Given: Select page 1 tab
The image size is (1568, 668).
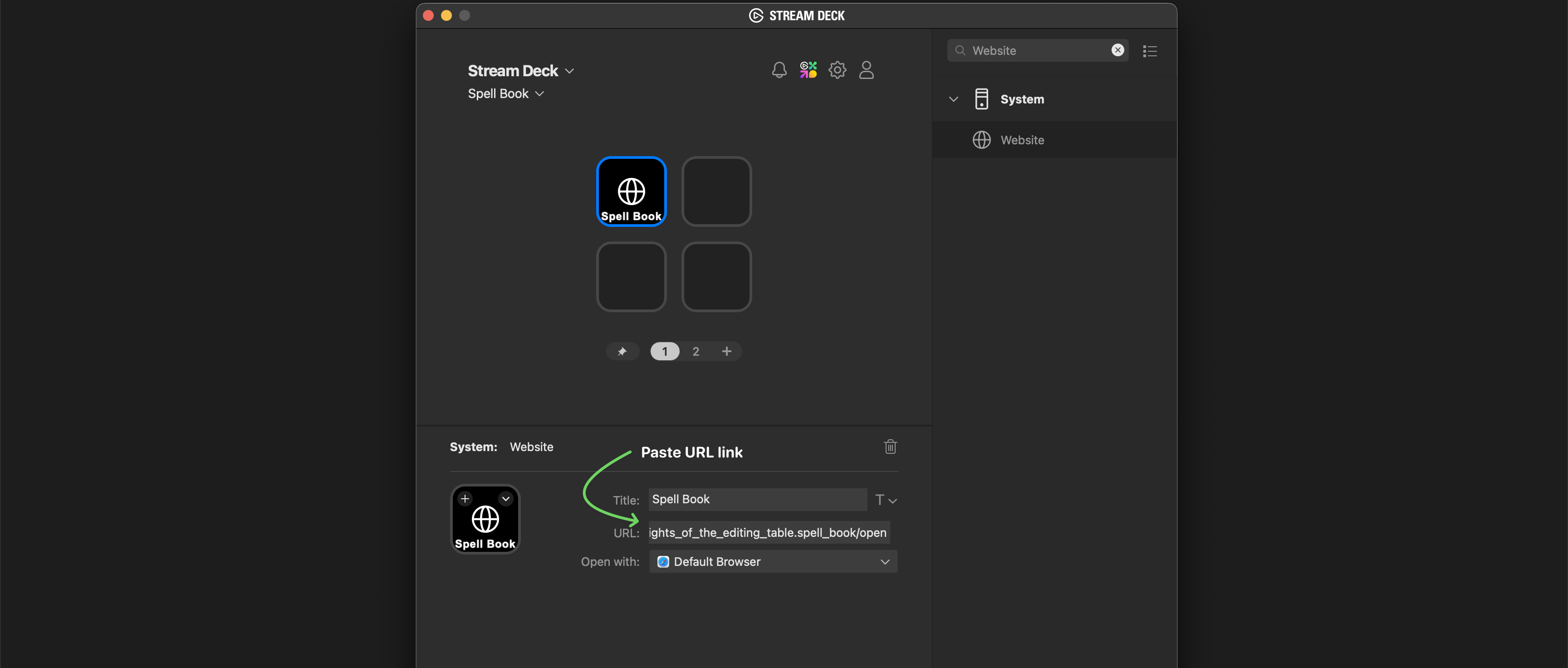Looking at the screenshot, I should [x=665, y=351].
